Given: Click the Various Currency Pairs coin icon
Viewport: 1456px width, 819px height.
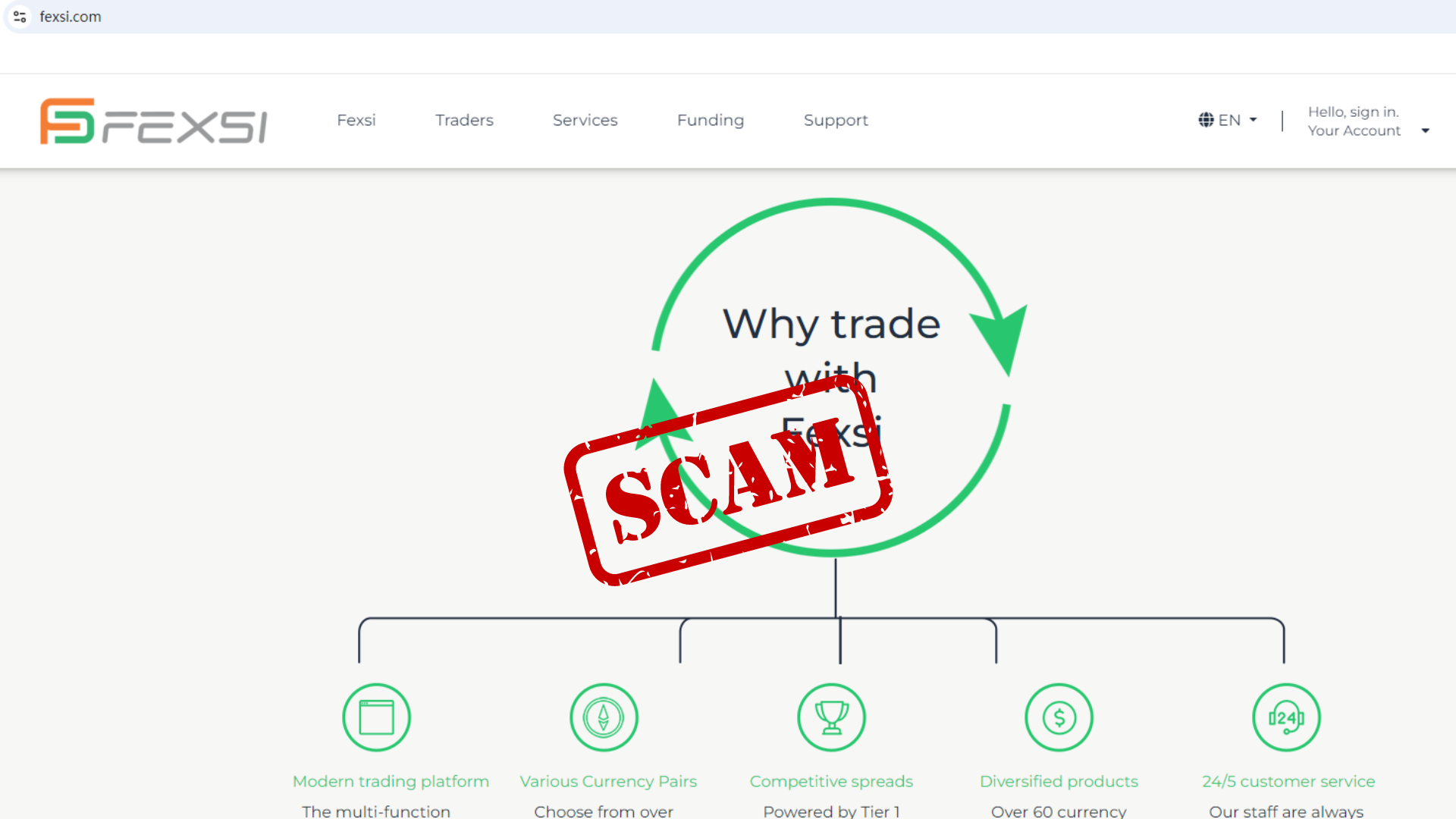Looking at the screenshot, I should point(604,717).
